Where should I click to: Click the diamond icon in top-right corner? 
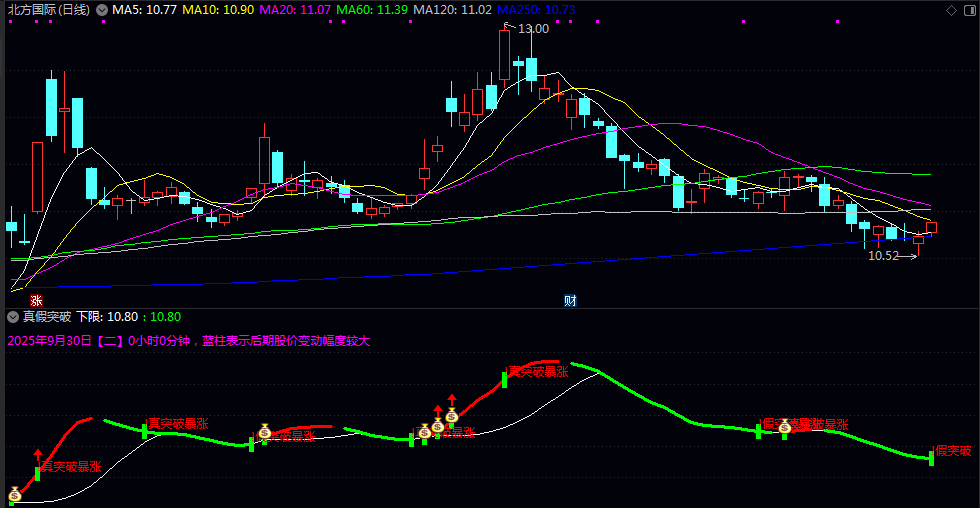click(951, 10)
